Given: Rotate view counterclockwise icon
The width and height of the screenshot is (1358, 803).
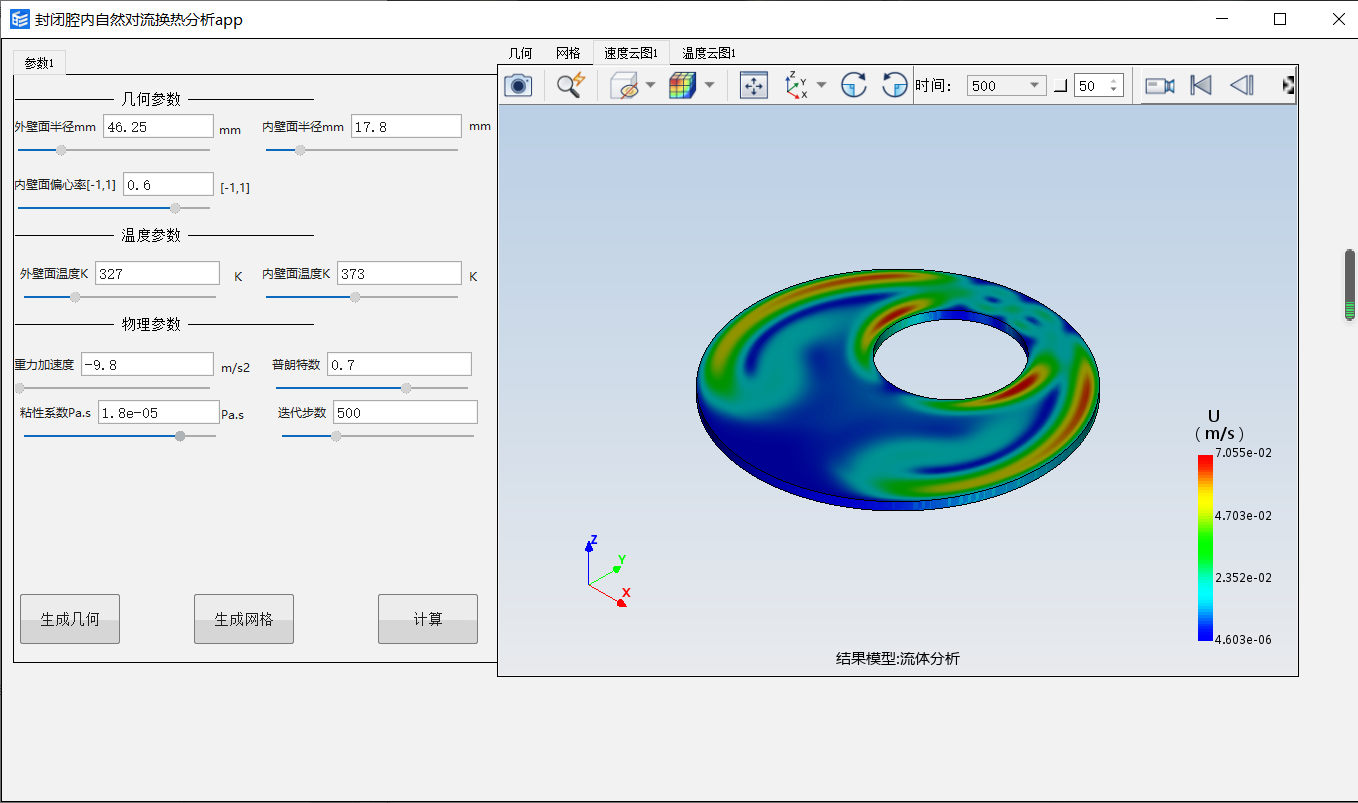Looking at the screenshot, I should (x=894, y=85).
